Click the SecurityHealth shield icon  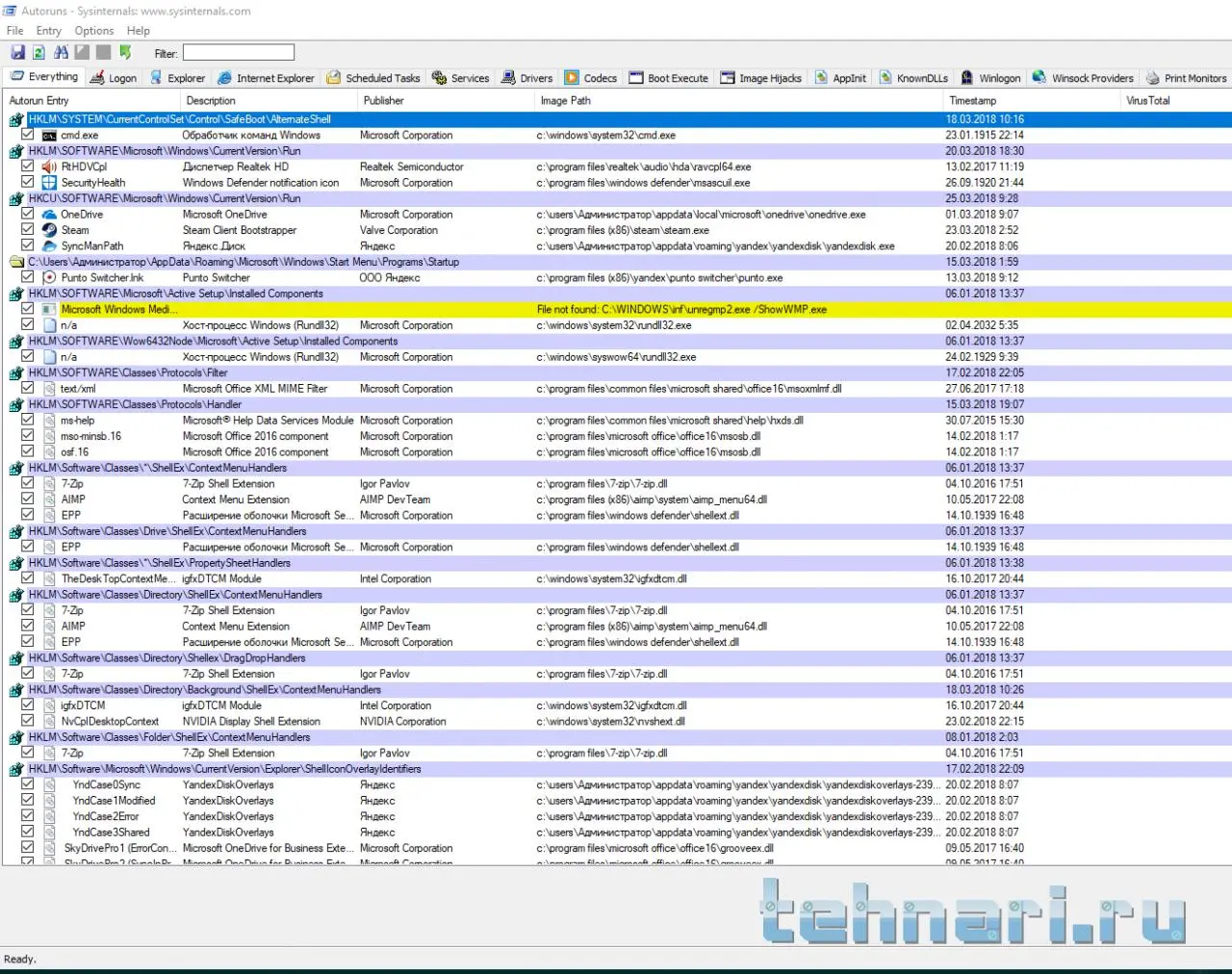(x=49, y=183)
